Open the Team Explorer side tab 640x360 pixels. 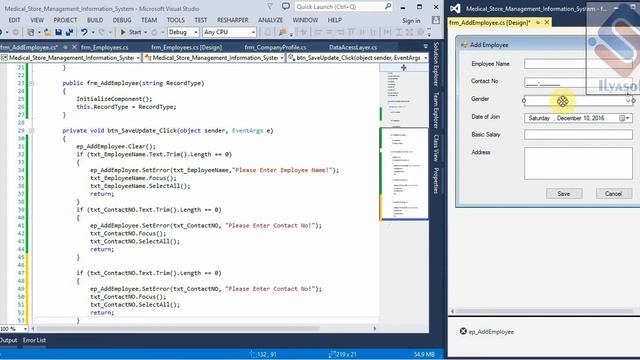(436, 110)
